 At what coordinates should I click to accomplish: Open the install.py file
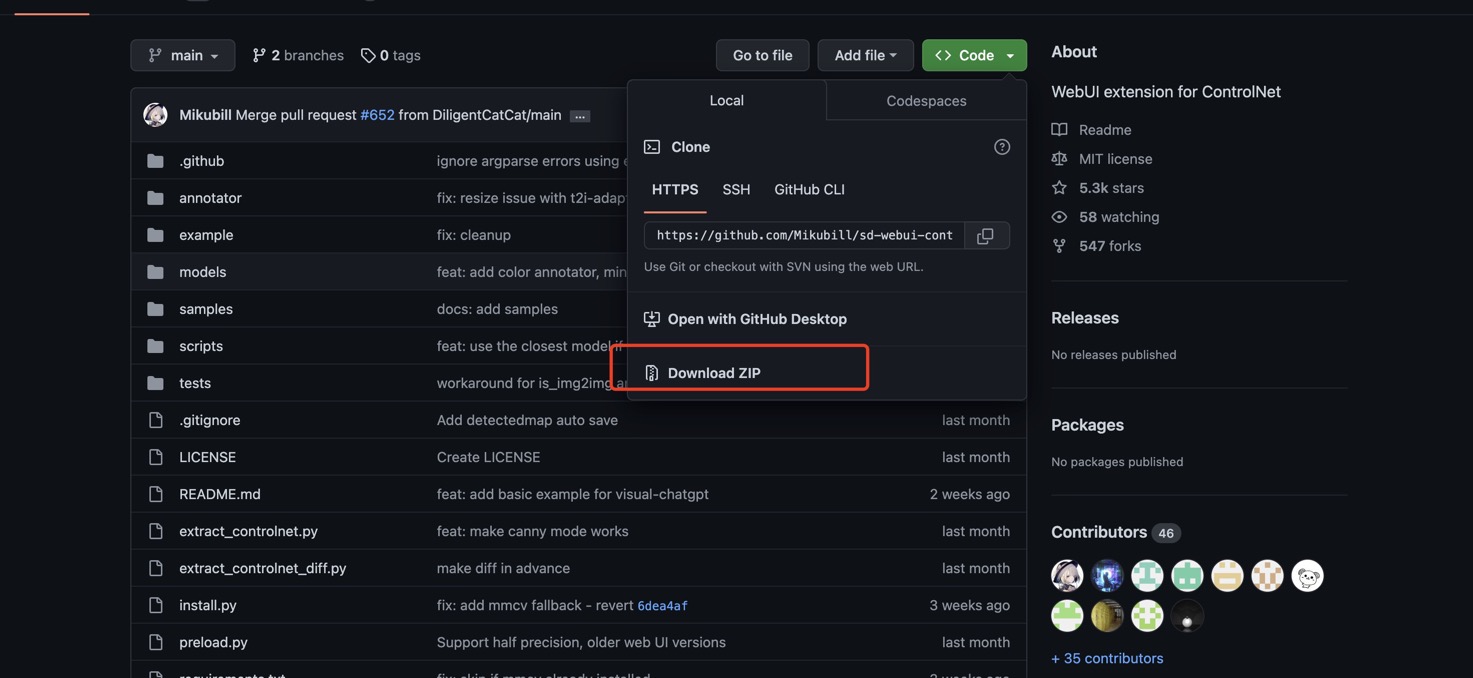pyautogui.click(x=208, y=605)
